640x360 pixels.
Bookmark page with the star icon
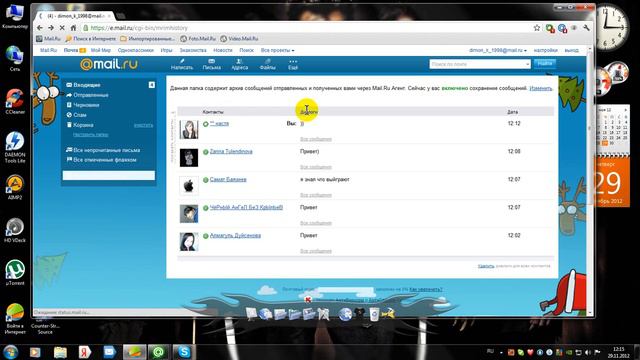tap(537, 28)
